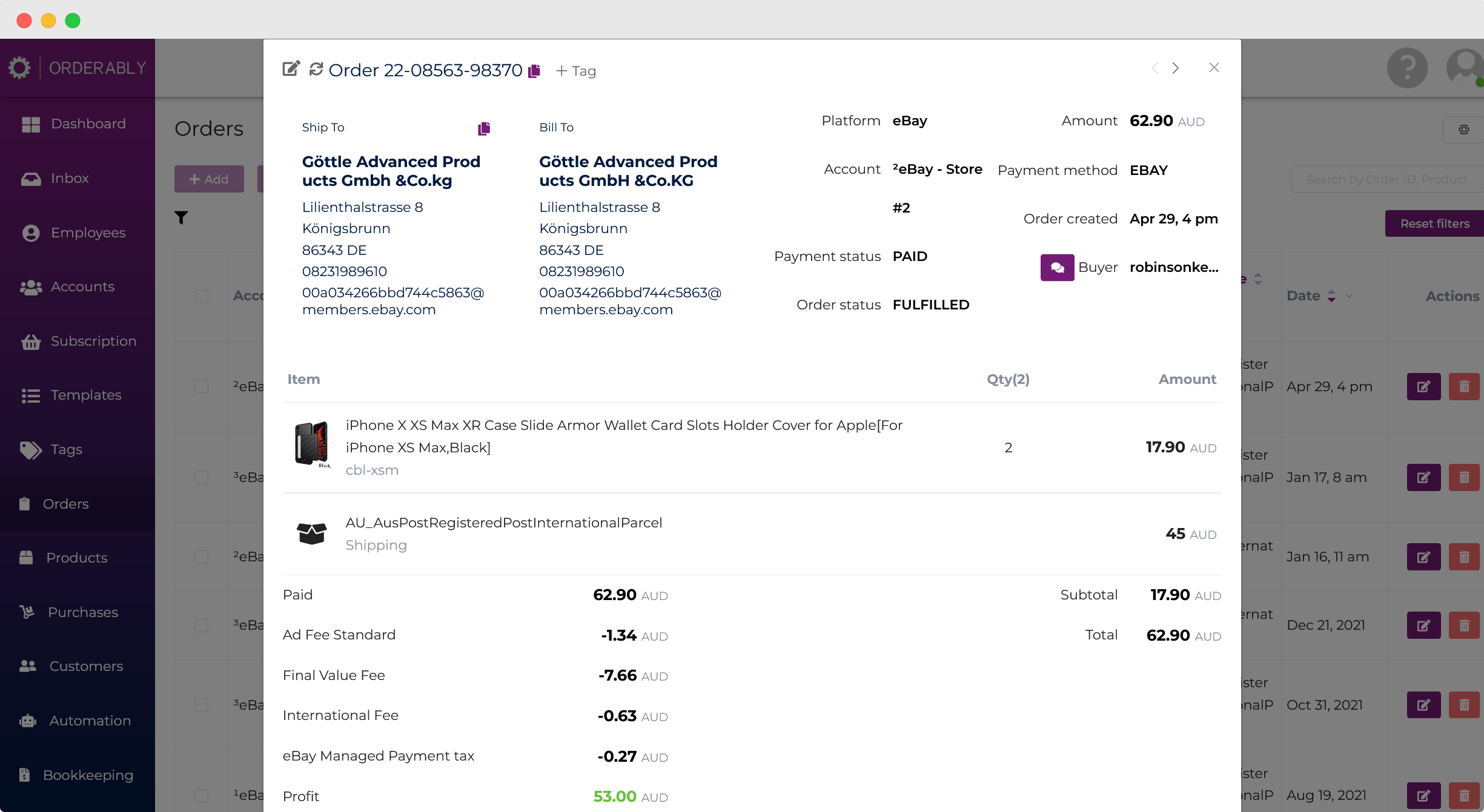Click the iPhone X XS Max case item title
This screenshot has height=812, width=1484.
click(x=624, y=436)
